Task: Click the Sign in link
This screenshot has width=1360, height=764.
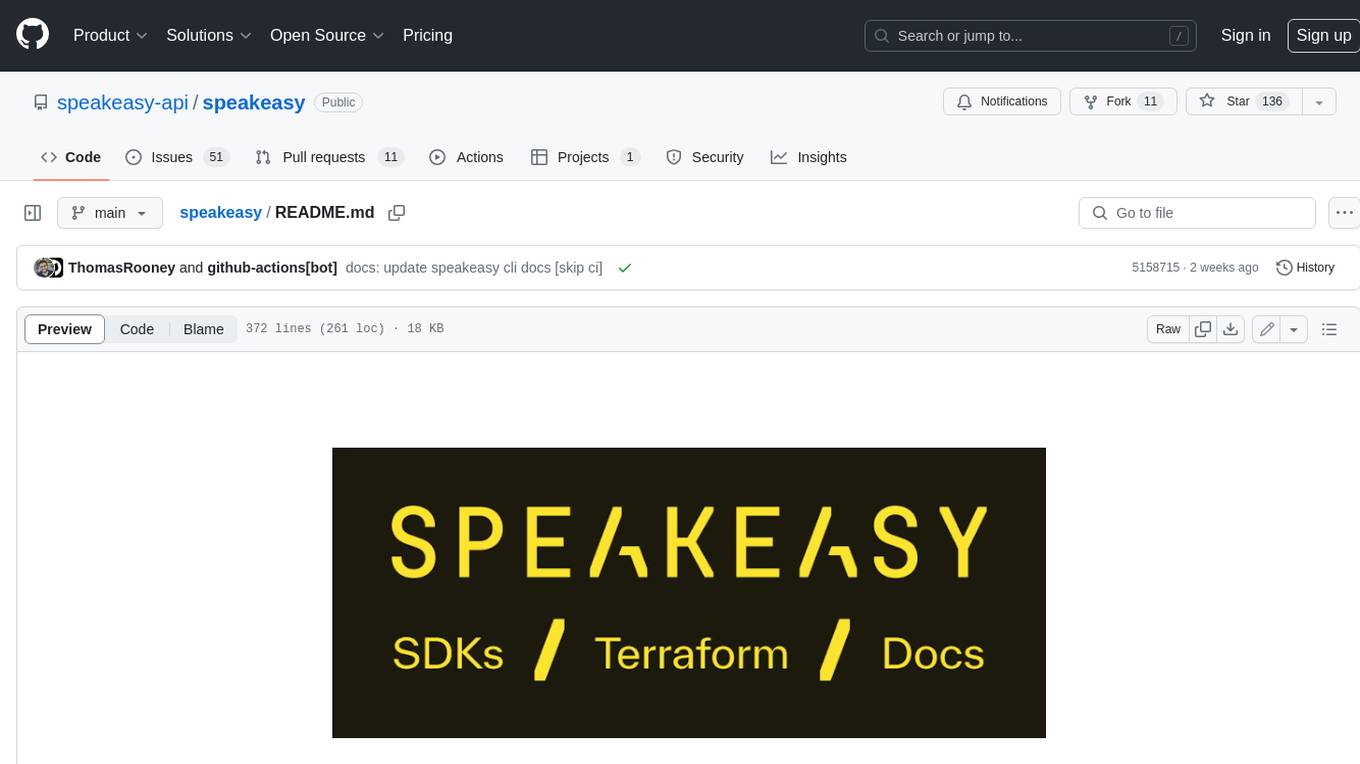Action: 1246,35
